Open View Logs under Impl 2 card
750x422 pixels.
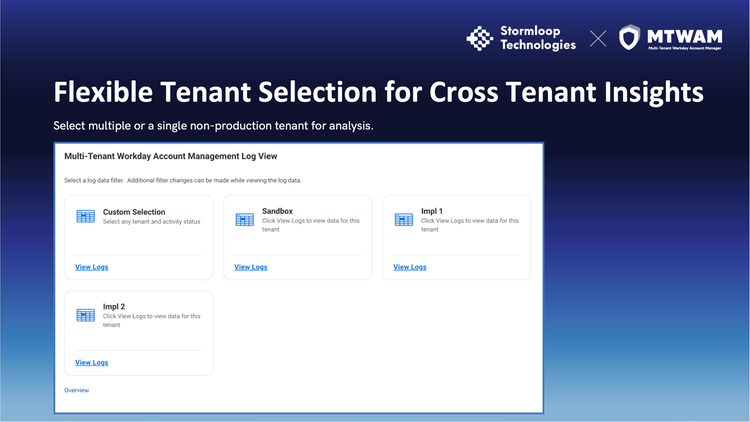[x=92, y=362]
